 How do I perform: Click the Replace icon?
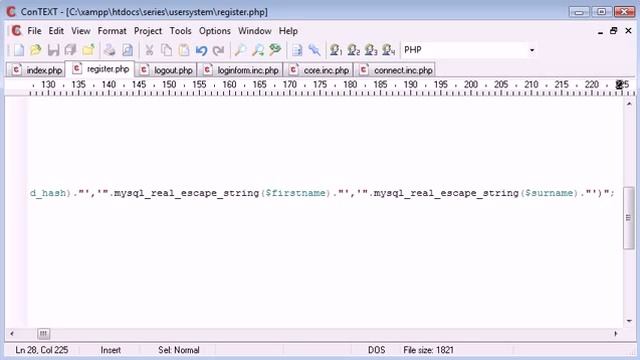(x=275, y=50)
